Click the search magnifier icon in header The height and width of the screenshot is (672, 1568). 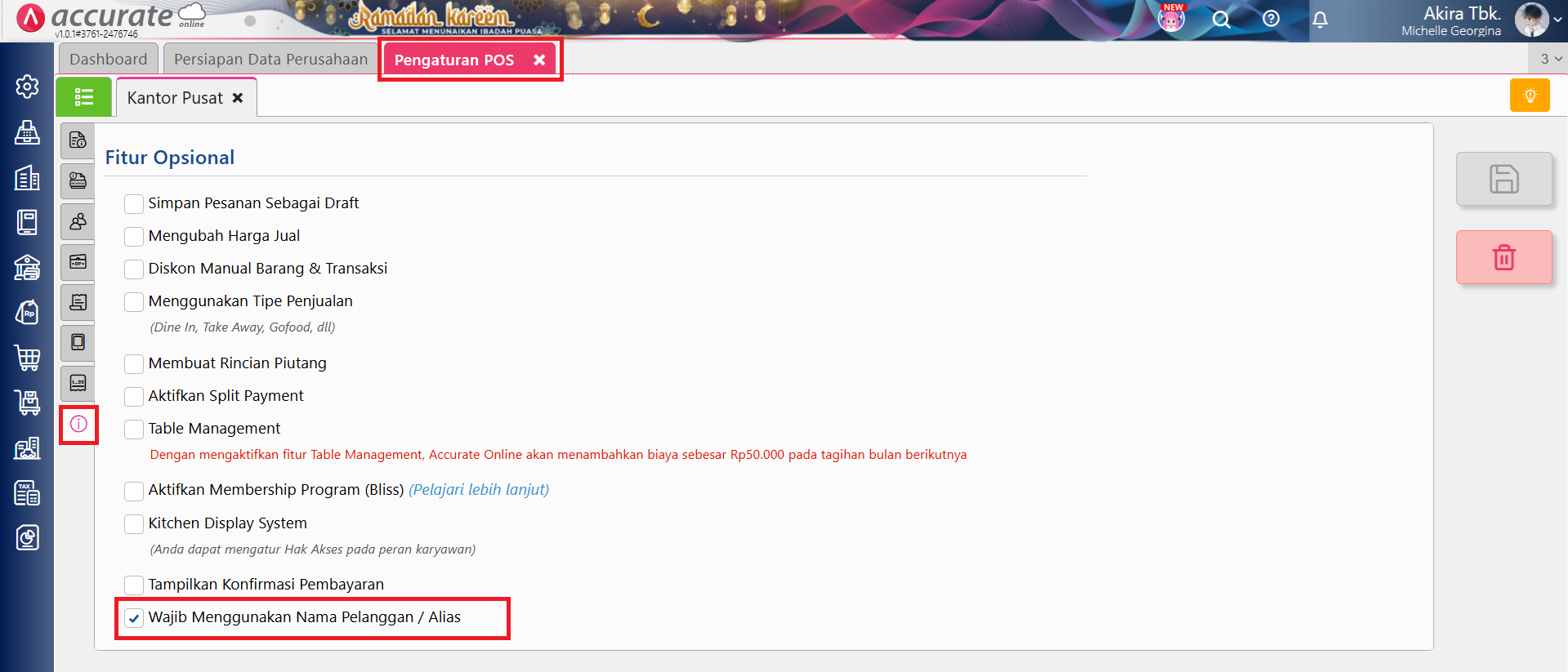click(1221, 20)
